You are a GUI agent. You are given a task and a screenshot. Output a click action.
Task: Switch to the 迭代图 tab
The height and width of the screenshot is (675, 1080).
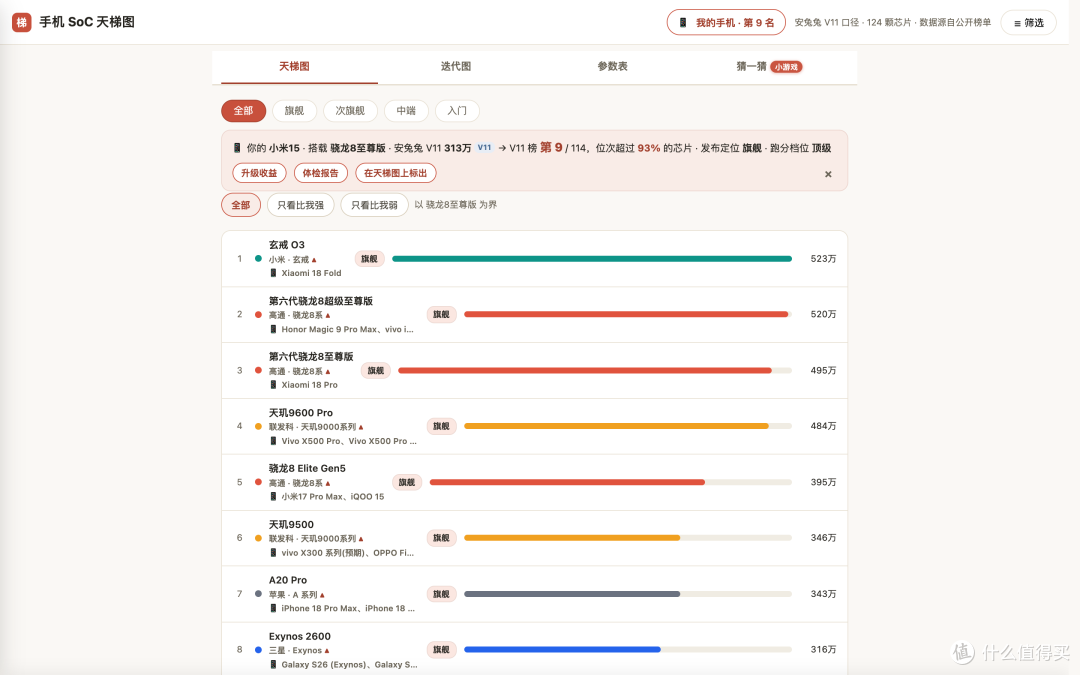(x=456, y=66)
